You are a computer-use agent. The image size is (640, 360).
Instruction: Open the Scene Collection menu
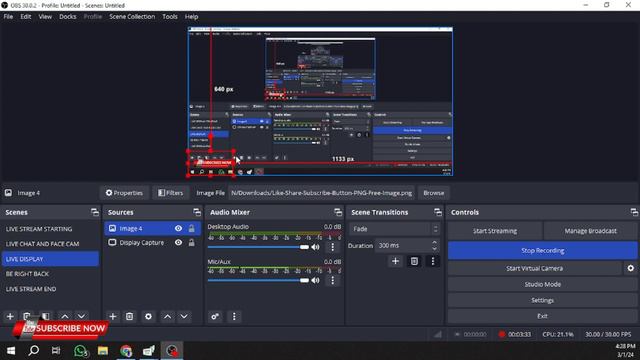132,17
